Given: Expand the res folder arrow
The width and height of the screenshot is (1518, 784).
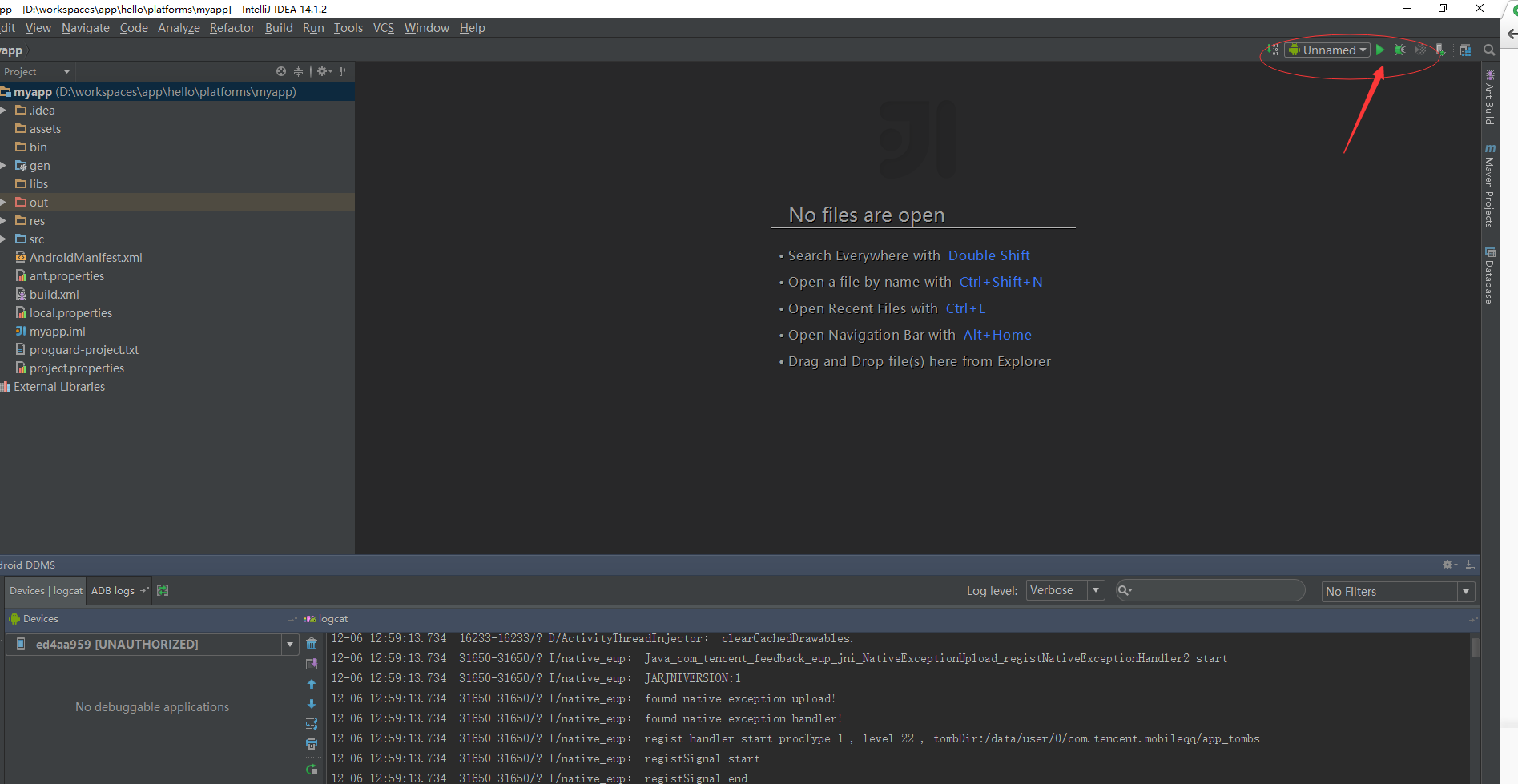Looking at the screenshot, I should click(4, 221).
